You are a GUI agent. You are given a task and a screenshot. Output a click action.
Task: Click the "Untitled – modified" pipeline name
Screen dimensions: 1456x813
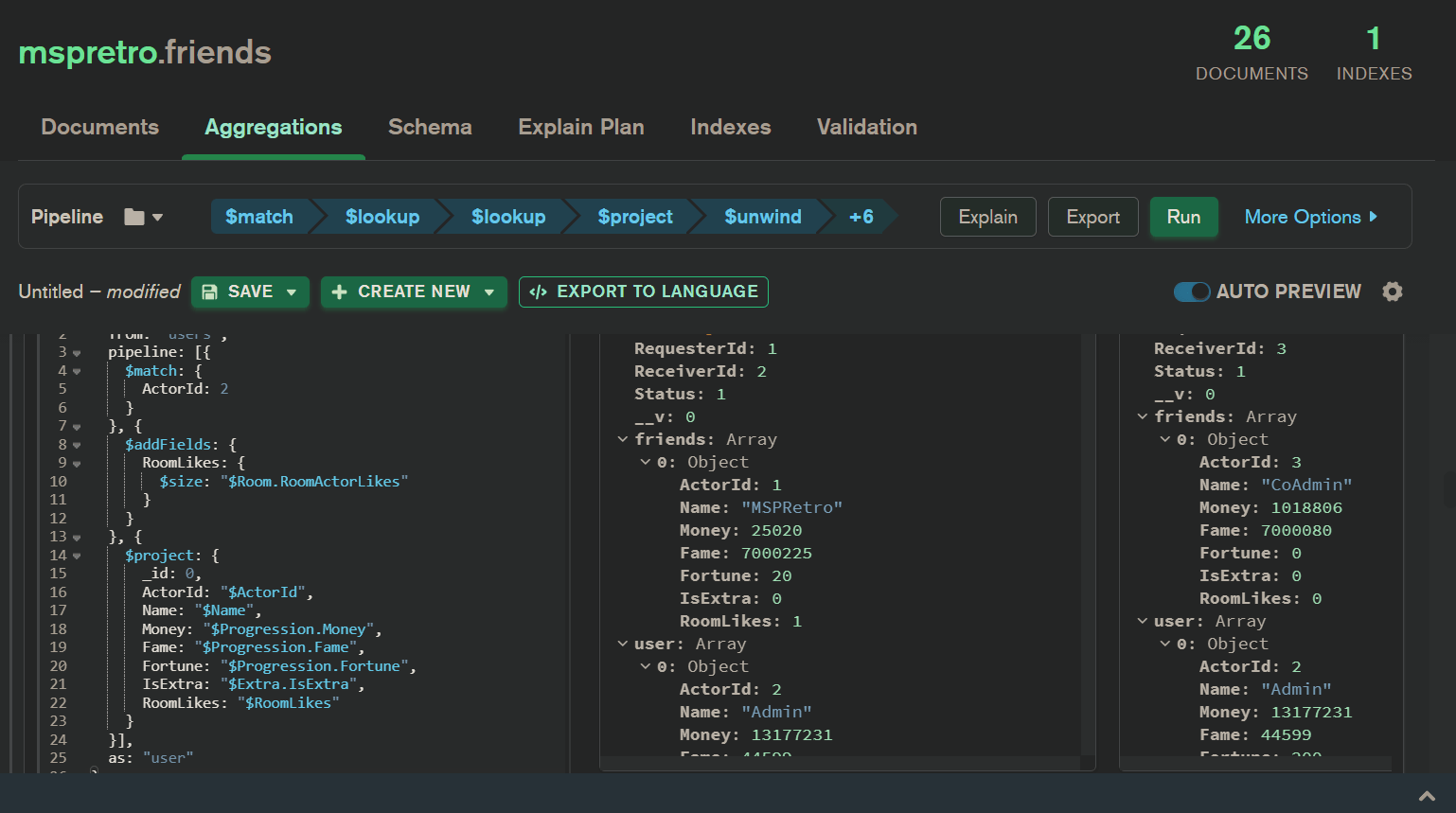pos(99,292)
